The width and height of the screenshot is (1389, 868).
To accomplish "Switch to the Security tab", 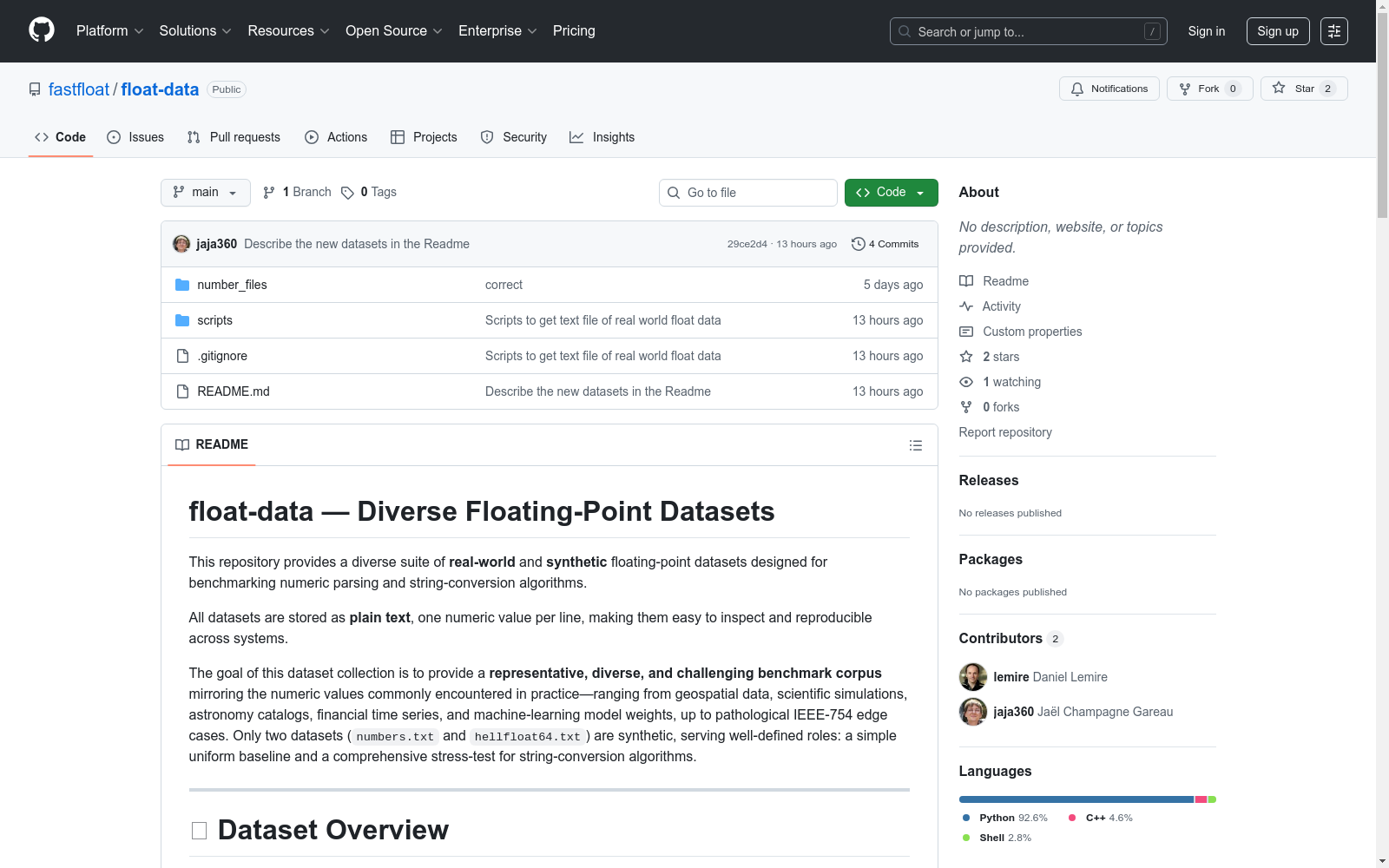I will tap(514, 137).
